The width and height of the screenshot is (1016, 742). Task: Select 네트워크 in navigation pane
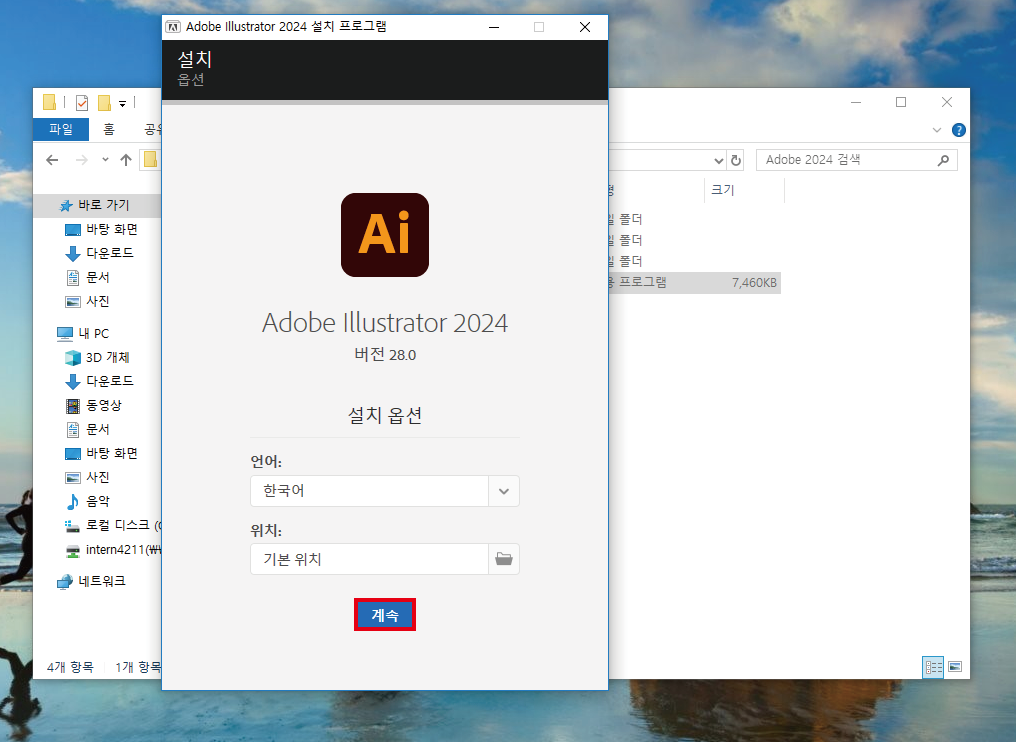tap(92, 581)
